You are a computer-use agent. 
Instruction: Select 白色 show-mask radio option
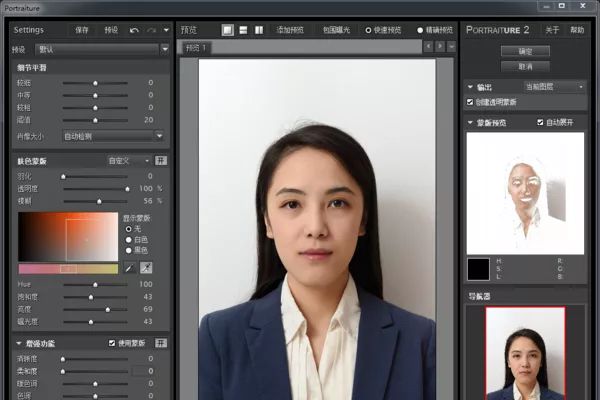(129, 240)
